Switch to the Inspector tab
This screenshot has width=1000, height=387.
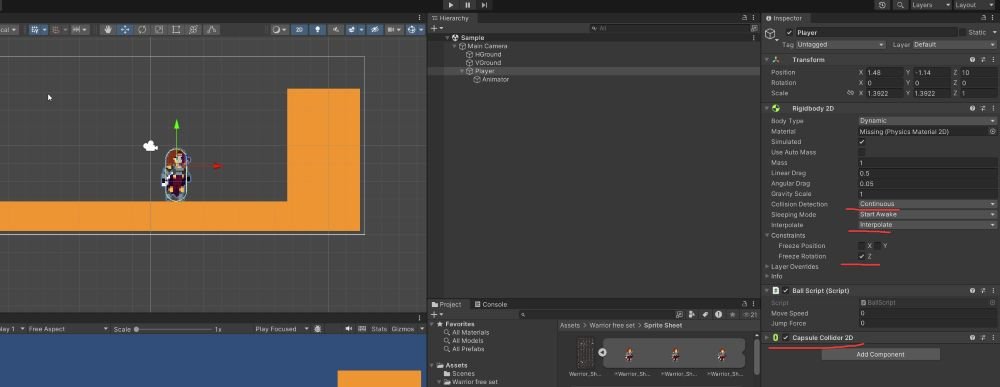click(x=785, y=18)
